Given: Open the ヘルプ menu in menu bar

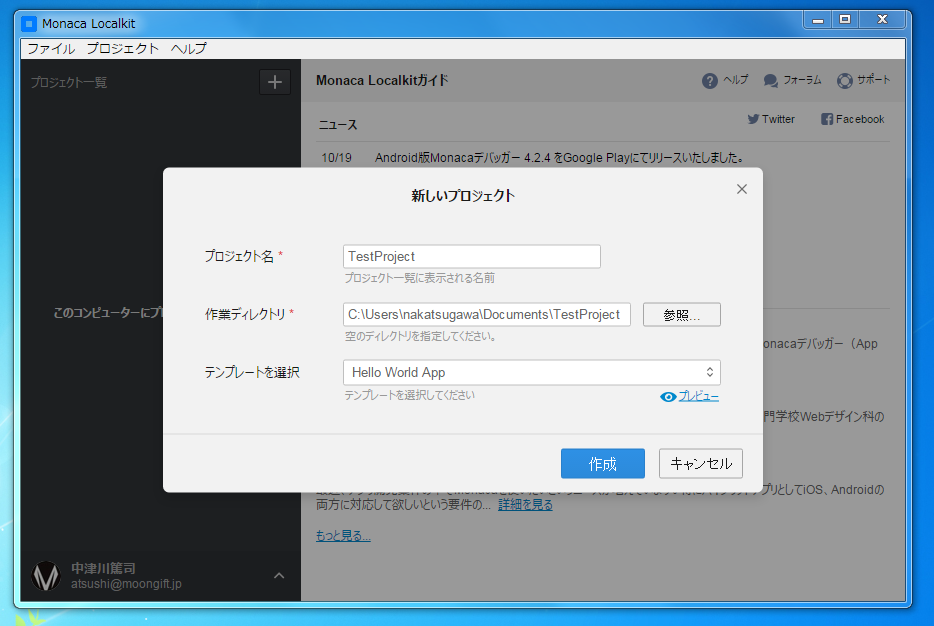Looking at the screenshot, I should click(188, 48).
